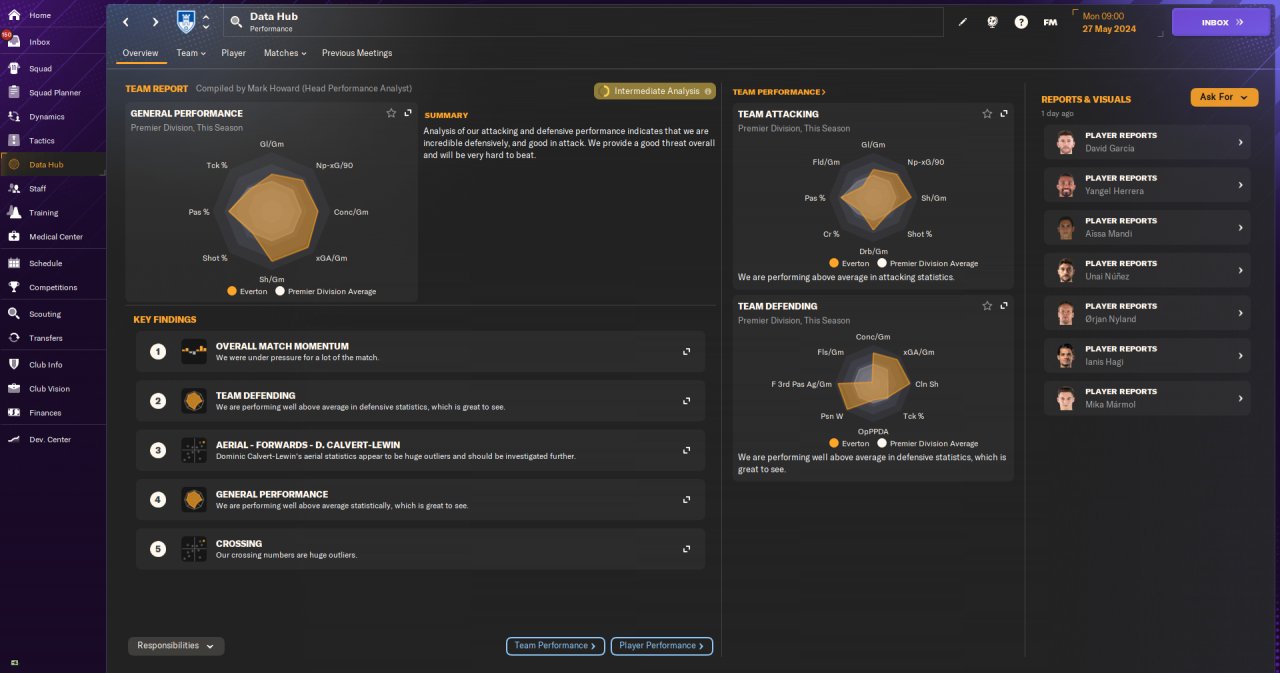Open the Responsibilities dropdown
The image size is (1280, 673).
click(x=176, y=646)
